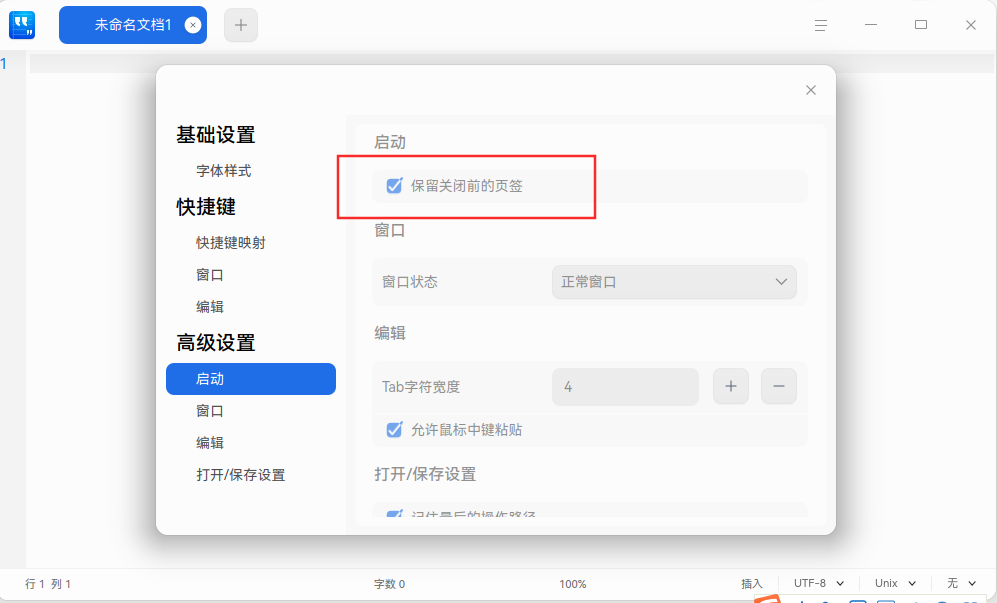Image resolution: width=997 pixels, height=603 pixels.
Task: Open 编辑 under 快捷键 section
Action: point(210,307)
